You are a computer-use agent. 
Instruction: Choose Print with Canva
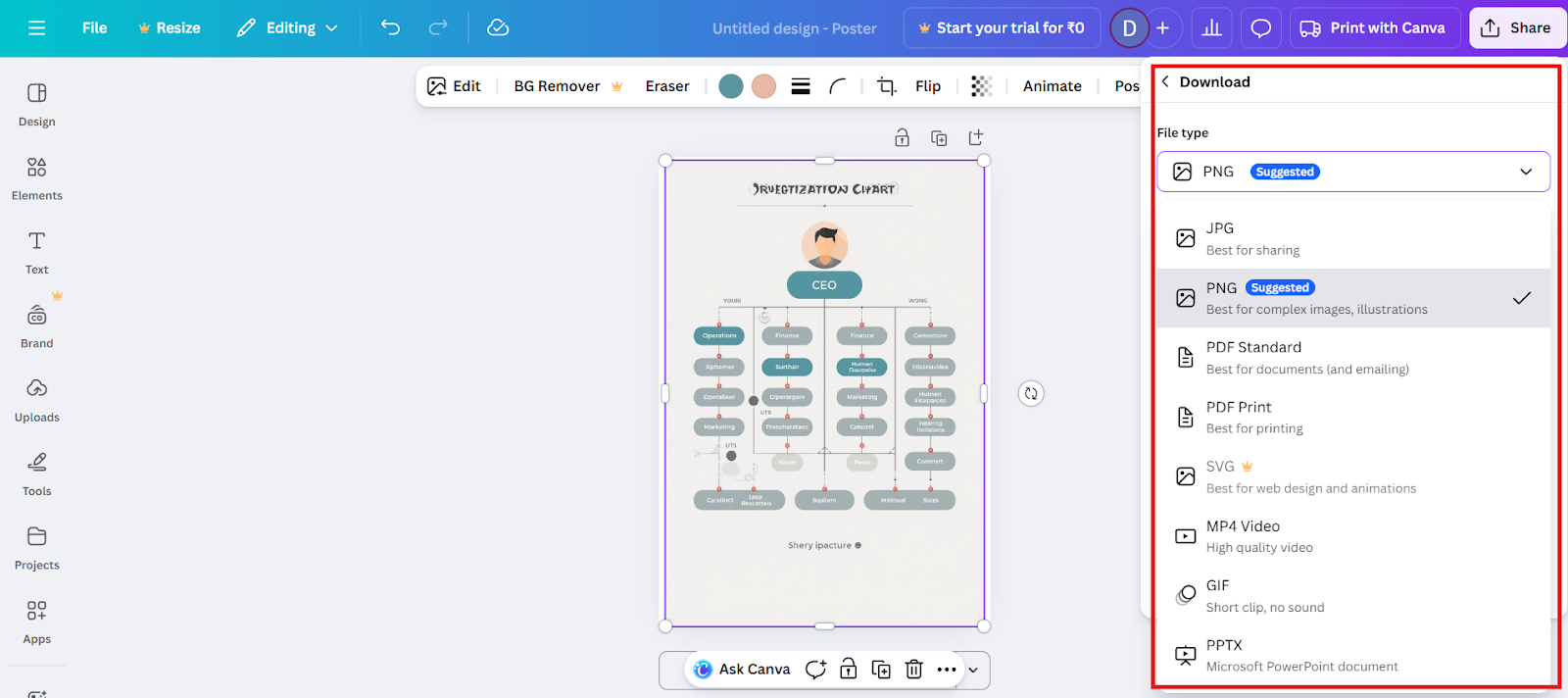click(x=1375, y=28)
